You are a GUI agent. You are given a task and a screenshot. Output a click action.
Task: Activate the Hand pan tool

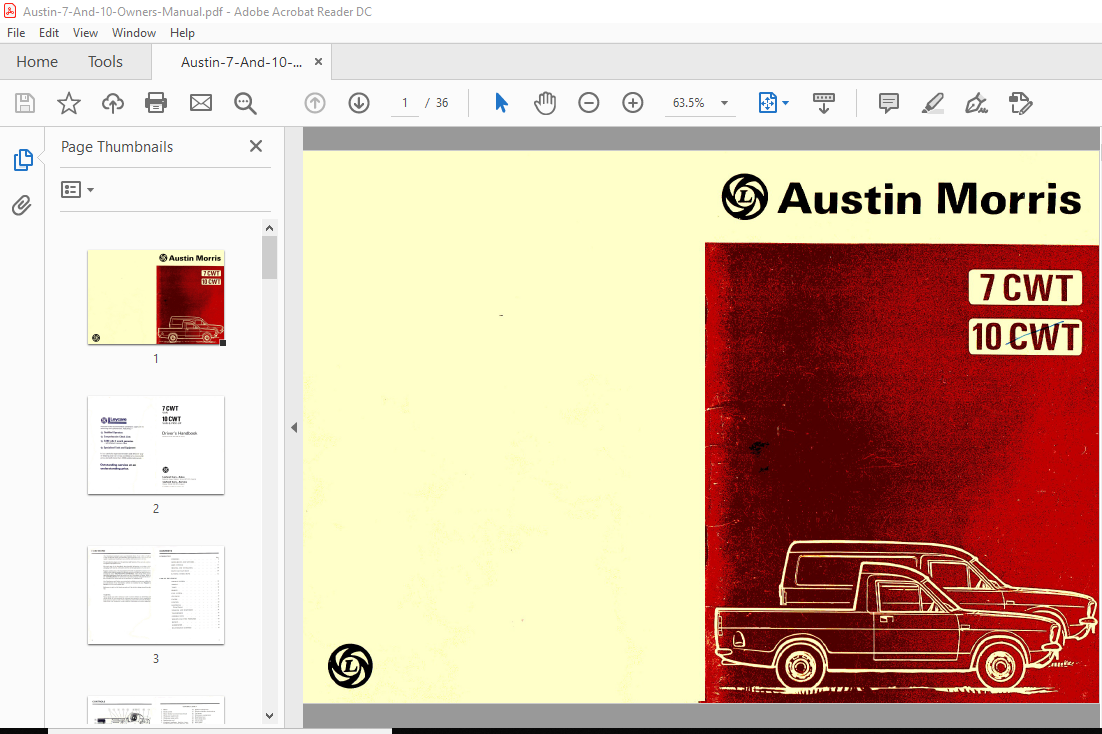coord(545,103)
